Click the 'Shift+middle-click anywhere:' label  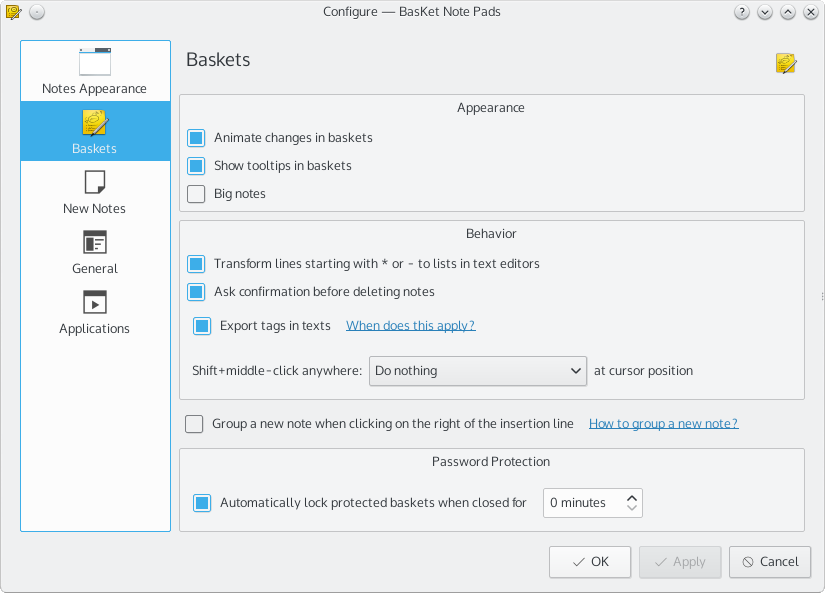(x=277, y=371)
